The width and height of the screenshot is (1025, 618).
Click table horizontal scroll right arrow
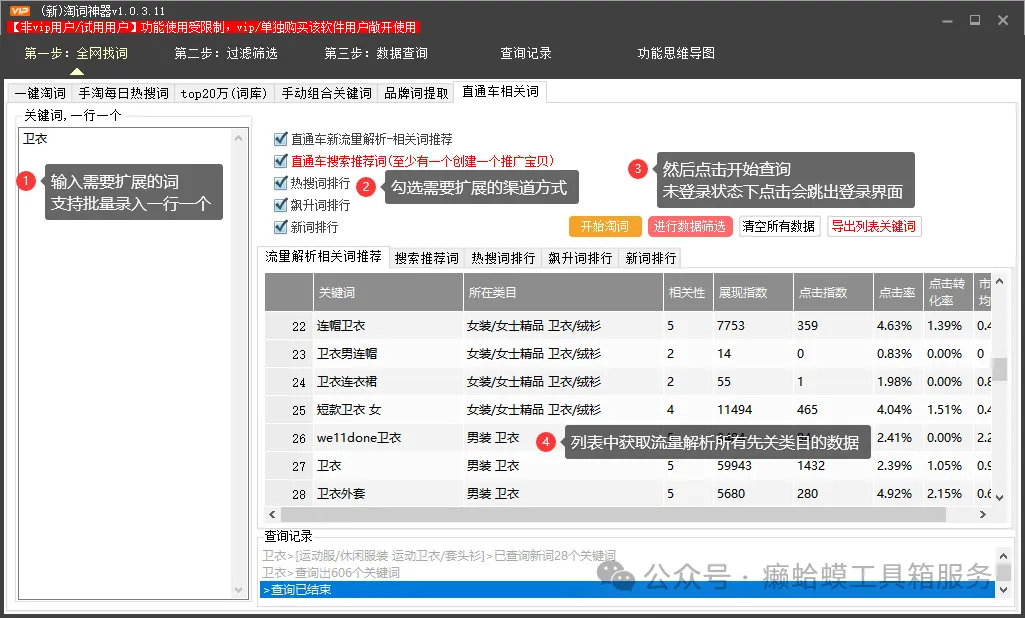983,515
